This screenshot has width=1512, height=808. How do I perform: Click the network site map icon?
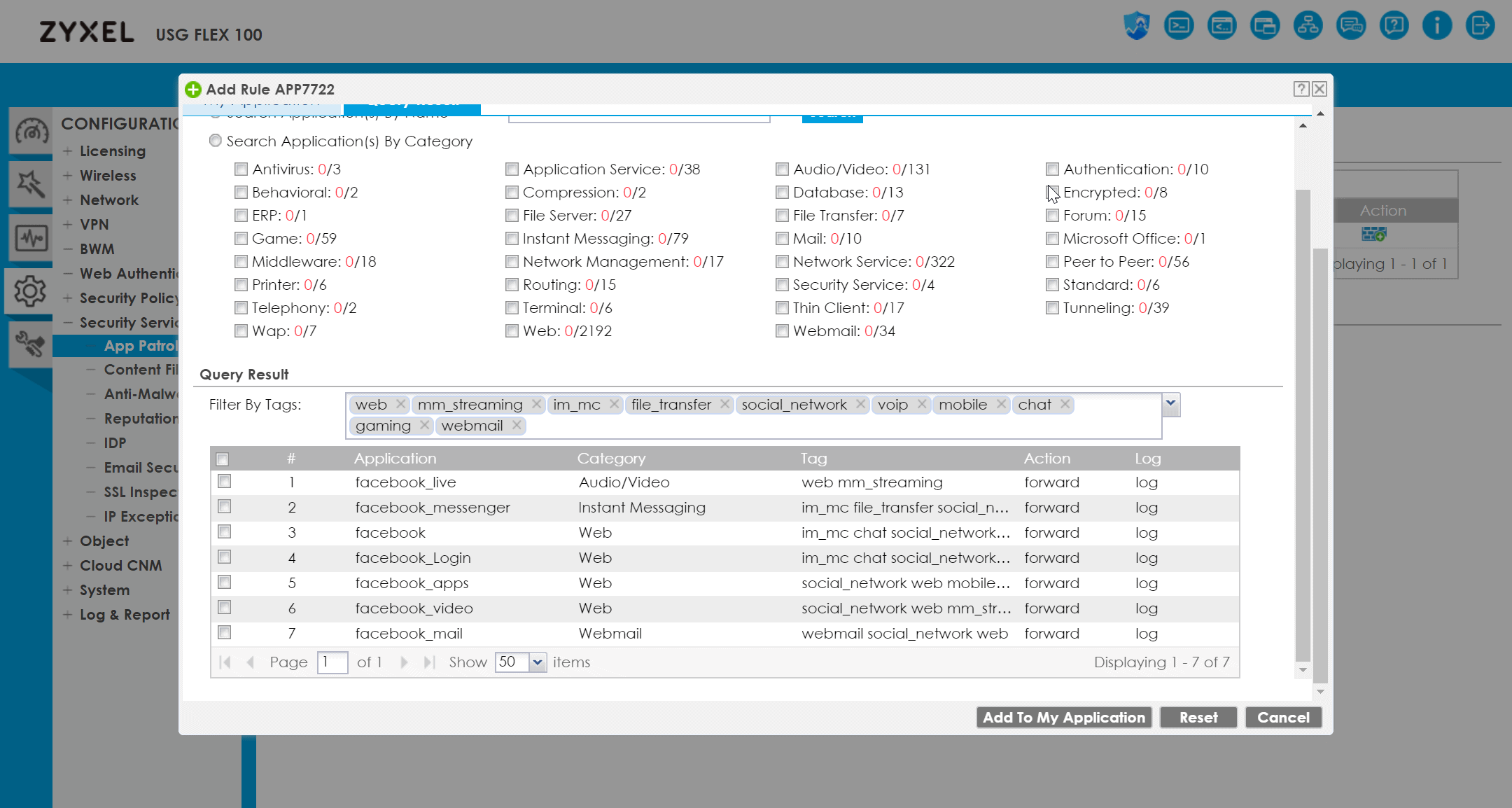1308,27
